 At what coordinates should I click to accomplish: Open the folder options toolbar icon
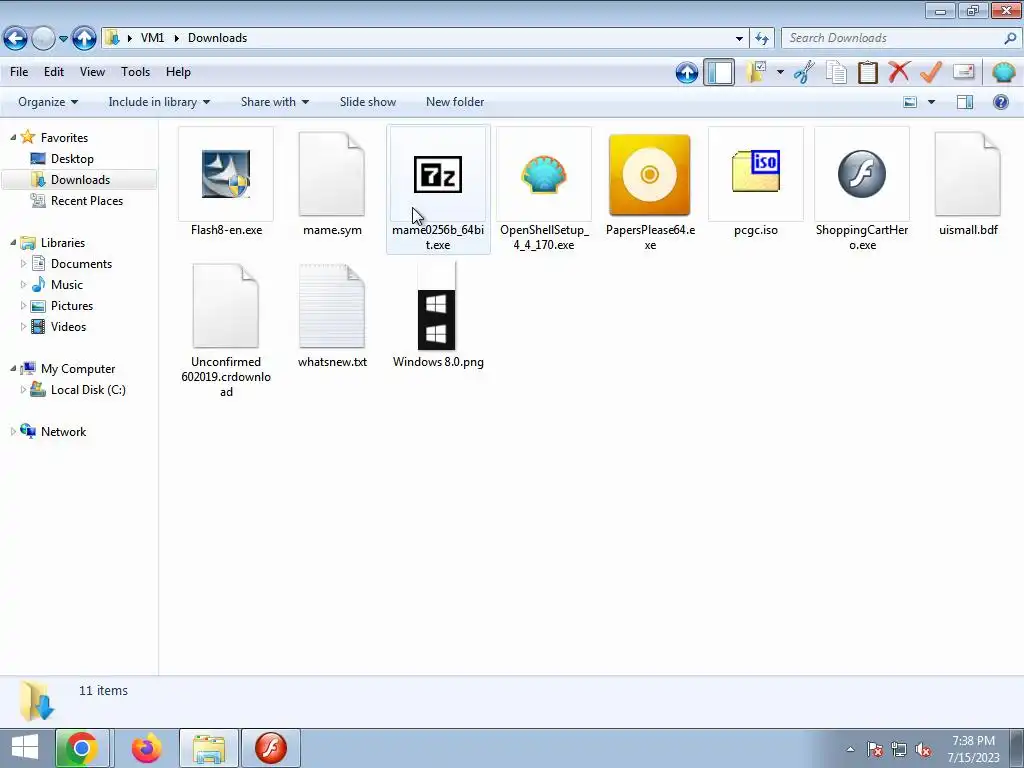pos(757,72)
